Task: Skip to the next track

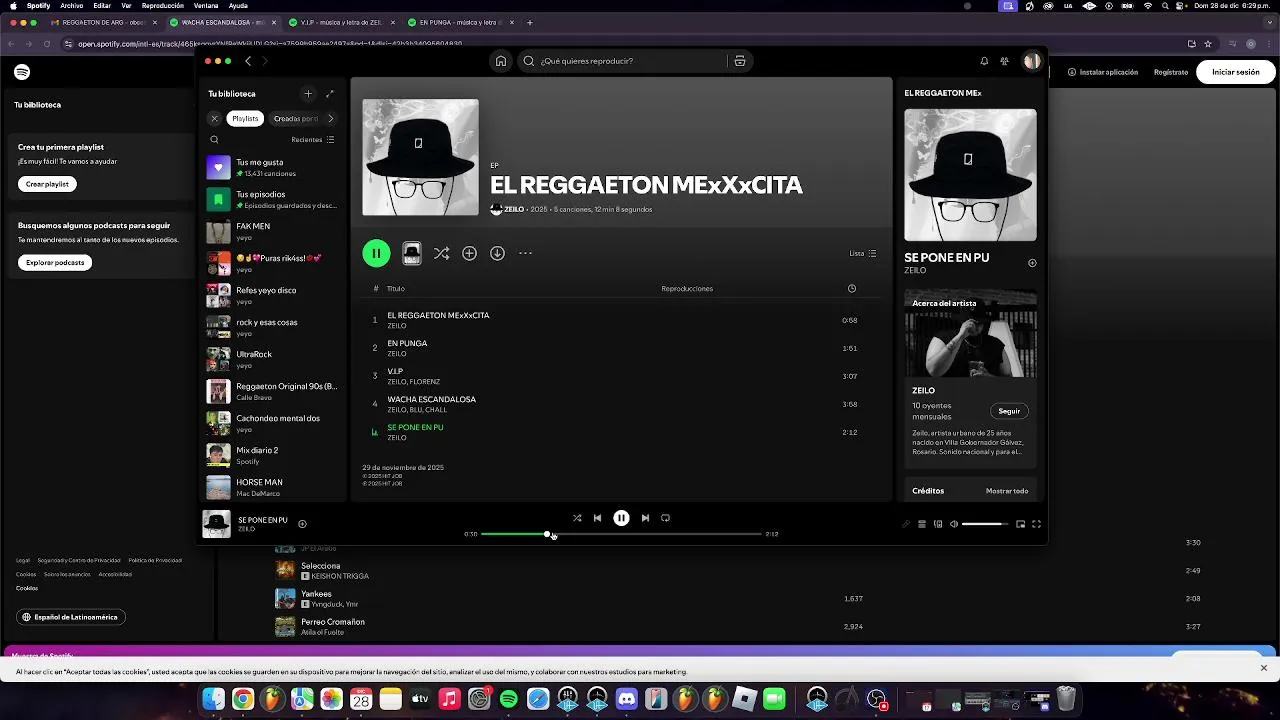Action: coord(645,518)
